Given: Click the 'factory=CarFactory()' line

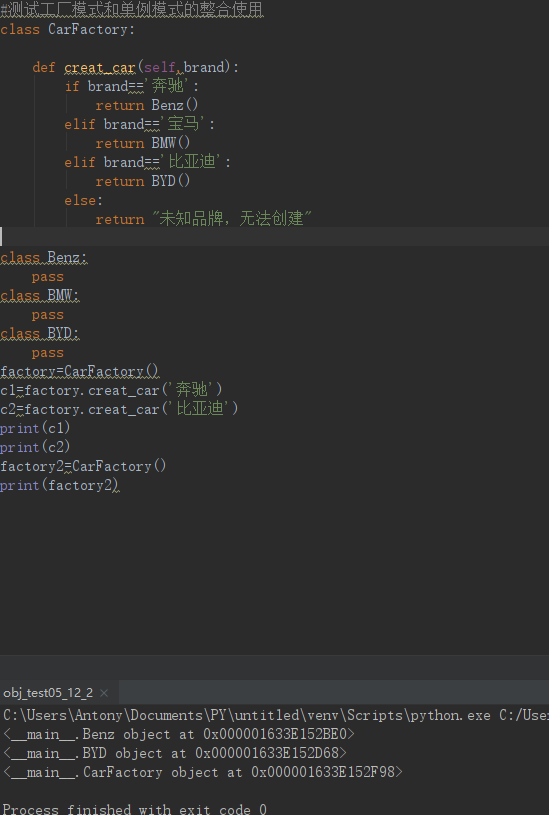Looking at the screenshot, I should [80, 371].
